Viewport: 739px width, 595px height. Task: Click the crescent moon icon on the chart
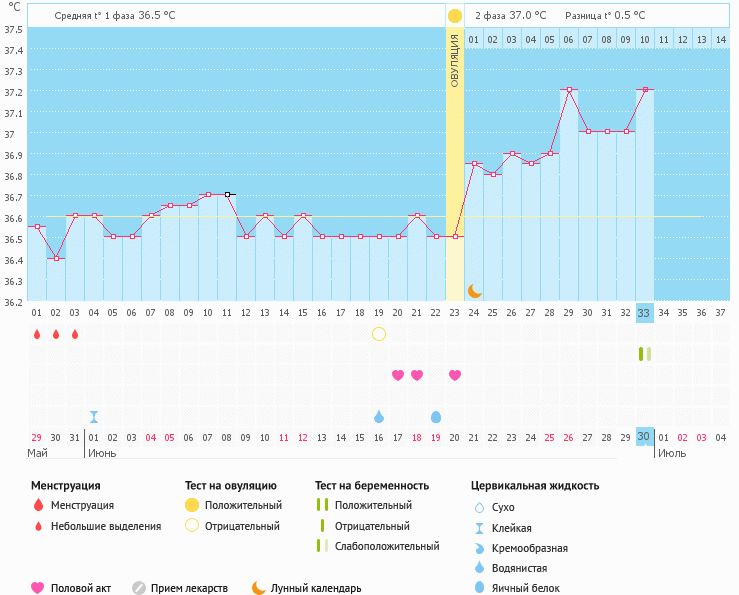(474, 291)
